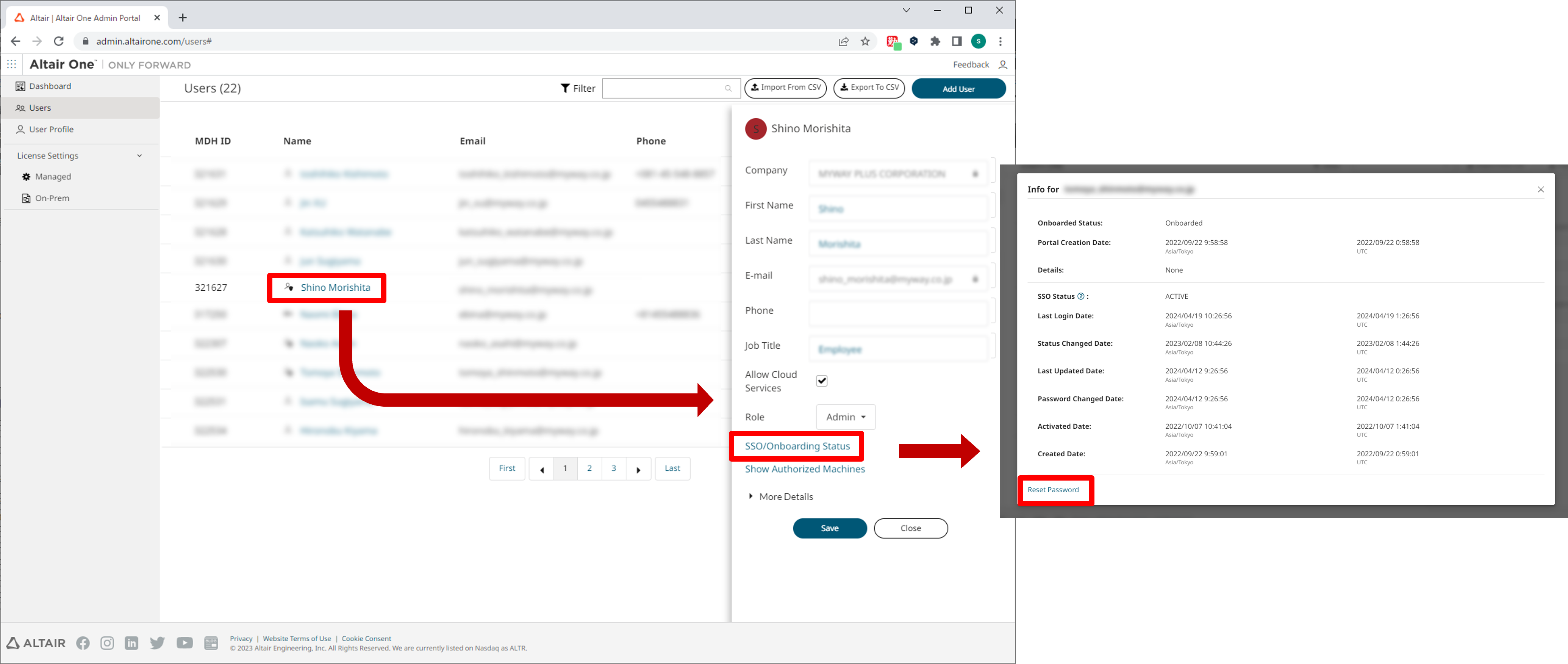Click the search magnifier in the filter box

(728, 88)
